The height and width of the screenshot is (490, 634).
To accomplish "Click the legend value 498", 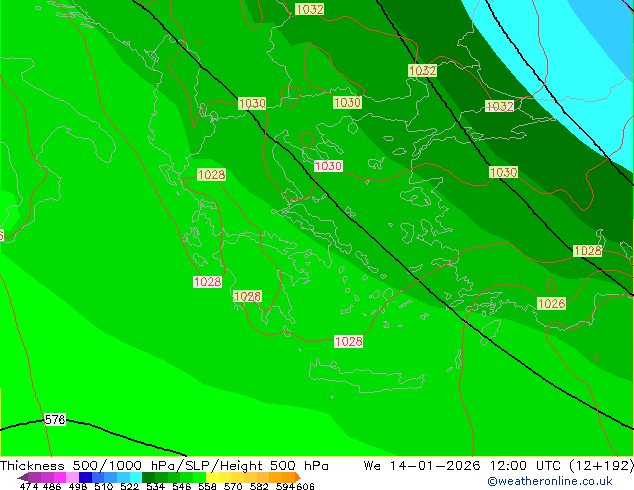I will (x=78, y=486).
